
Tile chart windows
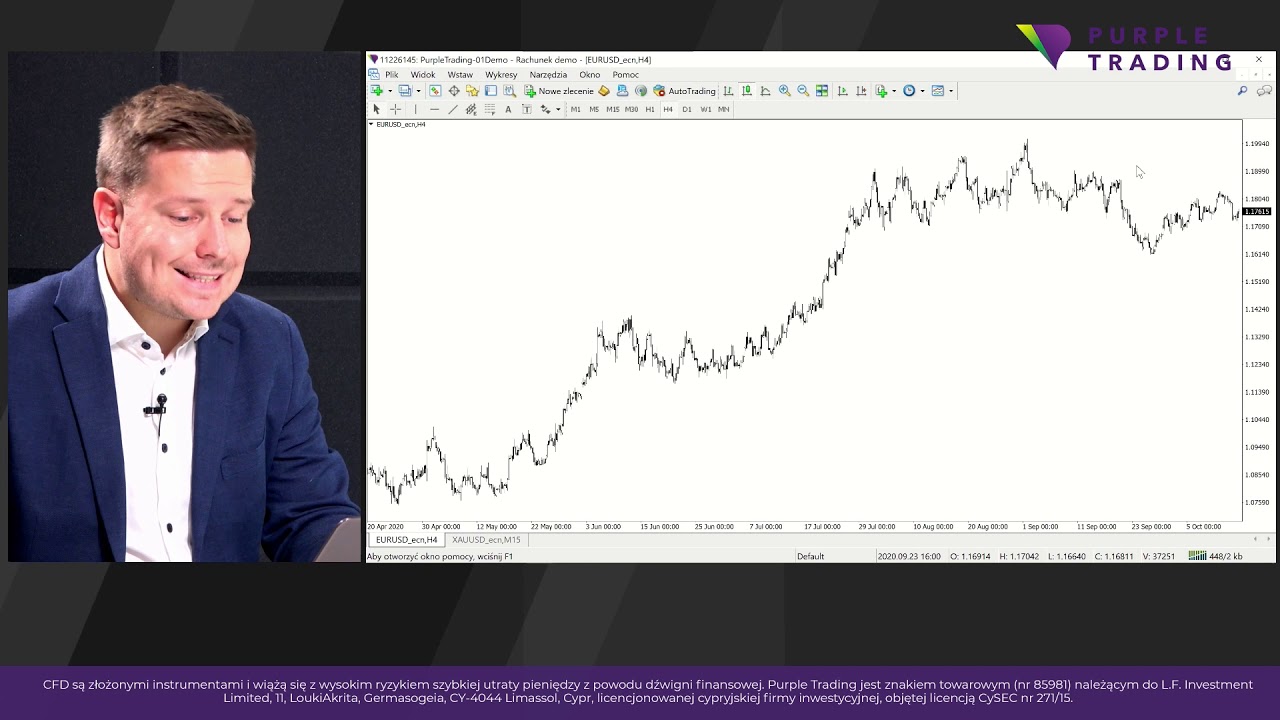tap(822, 91)
